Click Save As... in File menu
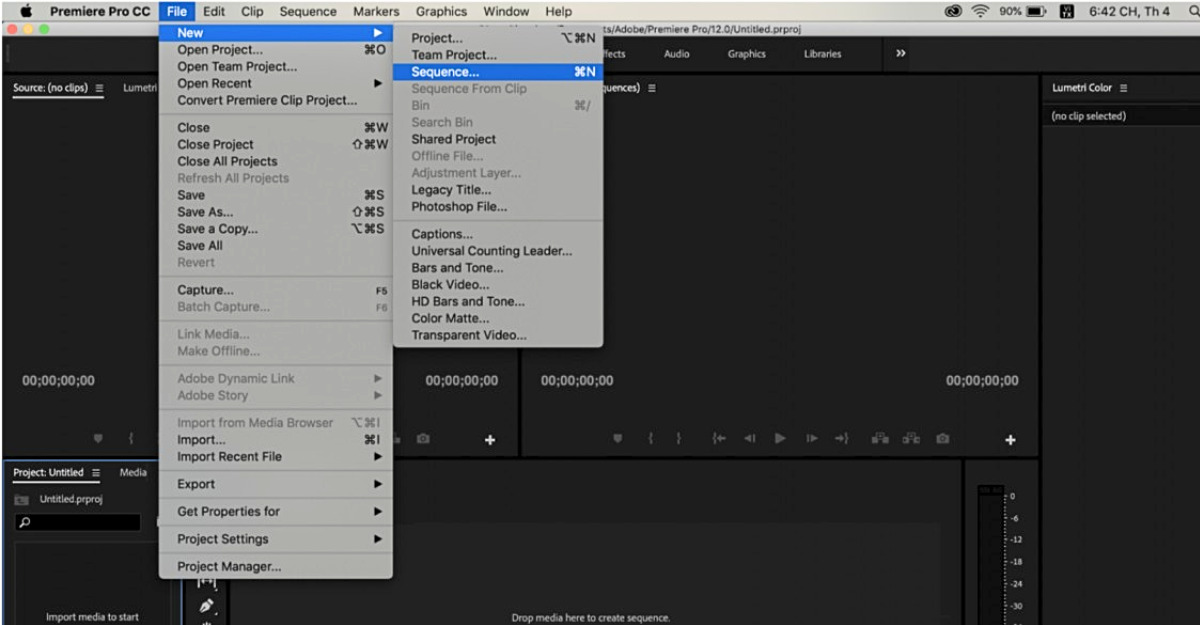The image size is (1200, 625). point(275,212)
